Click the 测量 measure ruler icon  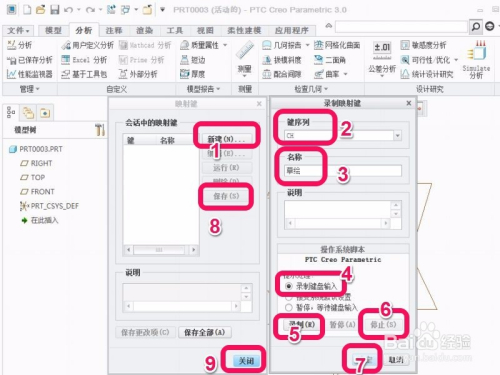(x=245, y=51)
